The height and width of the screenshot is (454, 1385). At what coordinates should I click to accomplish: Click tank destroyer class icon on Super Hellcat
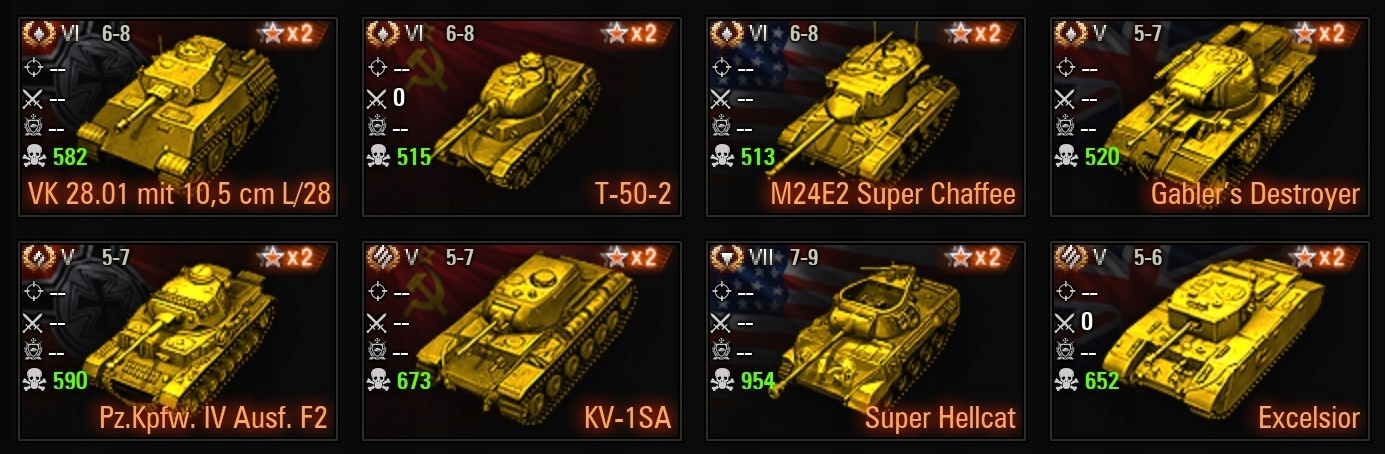tap(725, 257)
